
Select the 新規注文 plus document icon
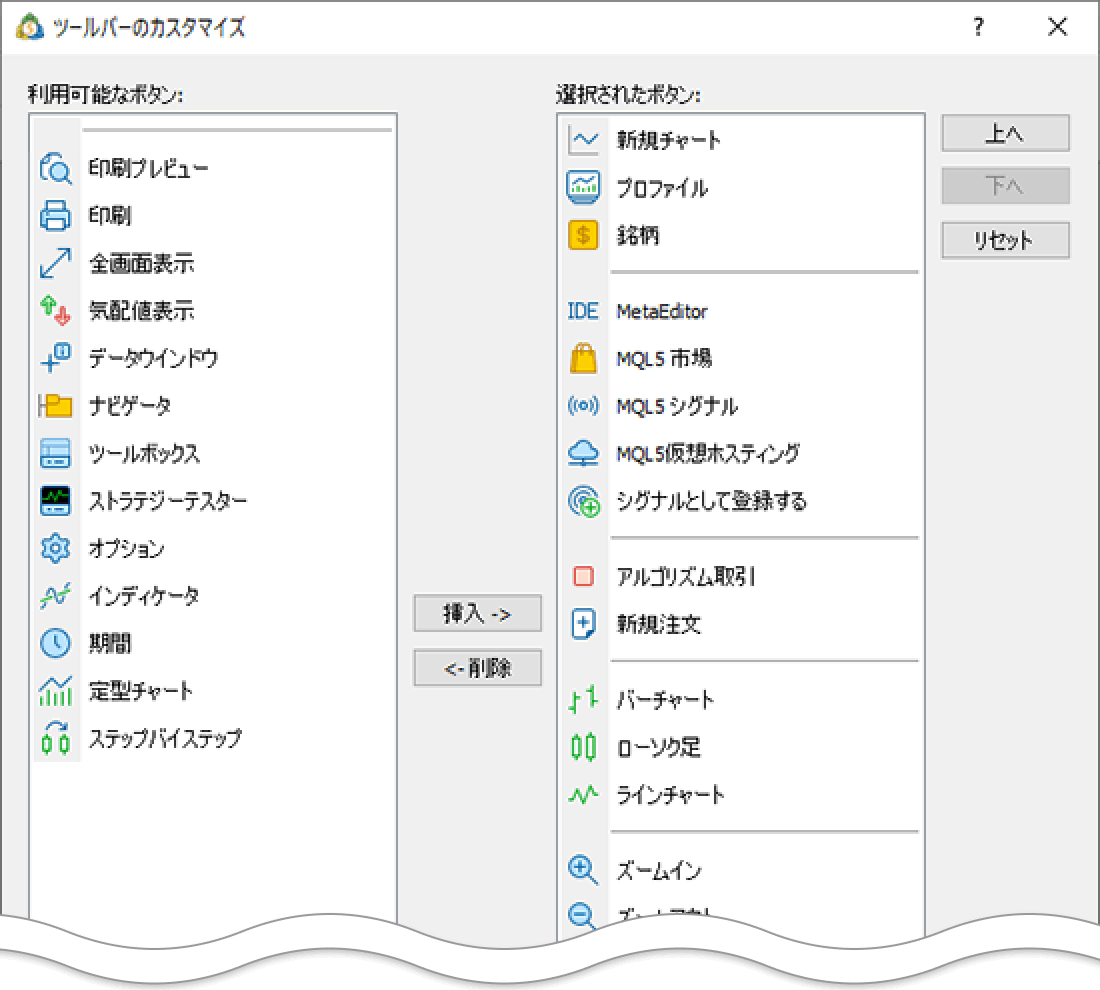583,624
